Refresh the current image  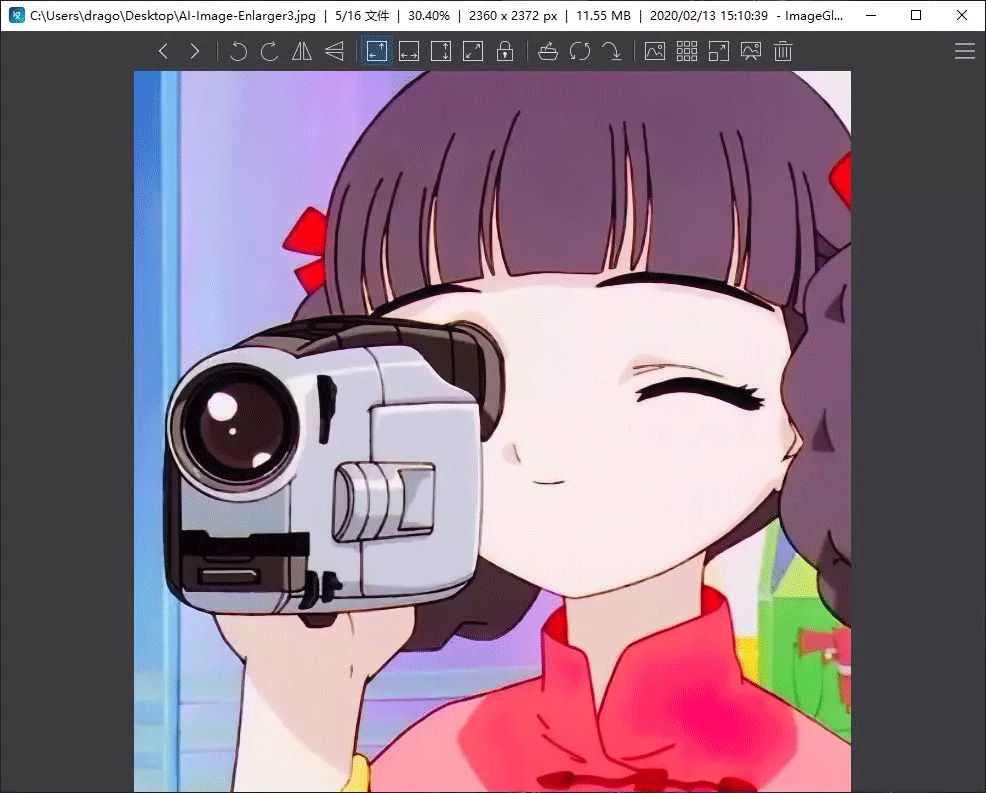tap(580, 51)
